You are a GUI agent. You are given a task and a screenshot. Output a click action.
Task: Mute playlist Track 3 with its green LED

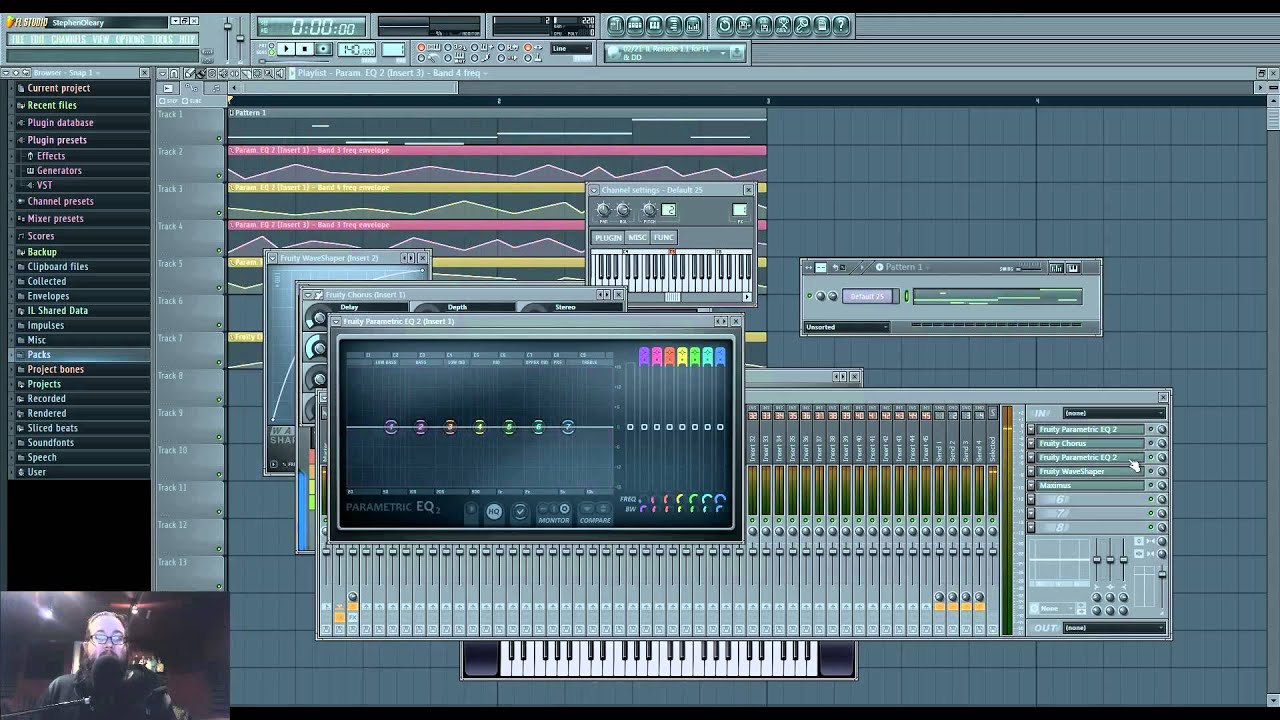(219, 214)
